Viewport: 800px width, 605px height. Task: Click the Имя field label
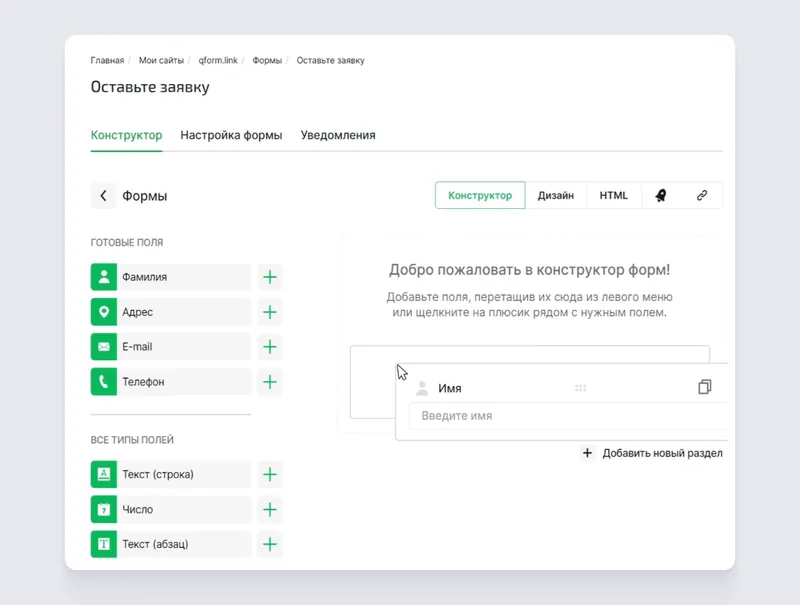click(x=449, y=388)
